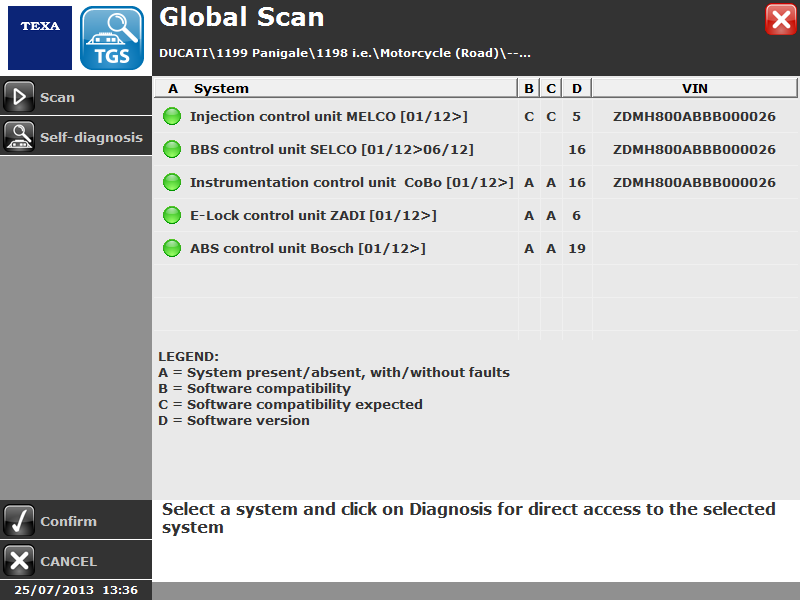Click VIN cell of BBS SELCO row
This screenshot has height=600, width=800.
[694, 149]
